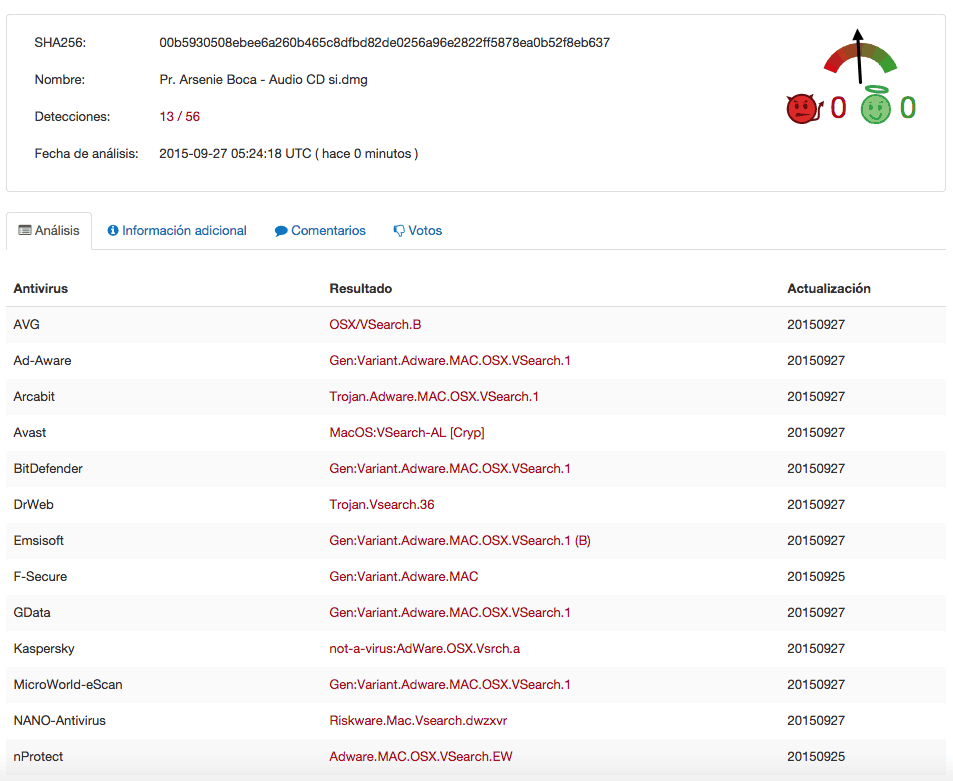Open Kaspersky result not-a-virus:AdWare.OSX.Vsrch.a
The image size is (953, 781).
pos(424,648)
